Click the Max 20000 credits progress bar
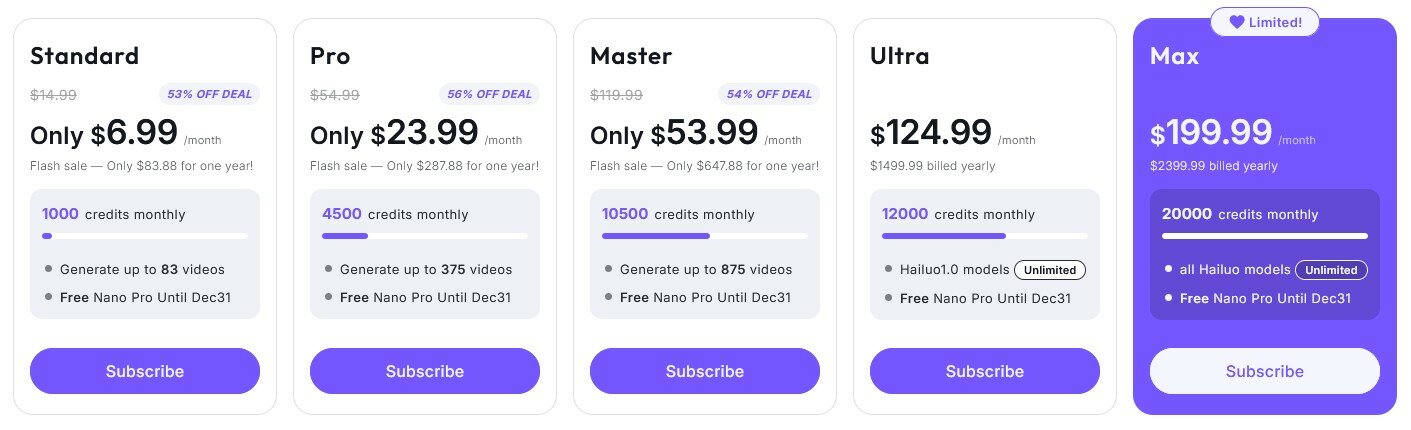The height and width of the screenshot is (430, 1411). (1265, 236)
